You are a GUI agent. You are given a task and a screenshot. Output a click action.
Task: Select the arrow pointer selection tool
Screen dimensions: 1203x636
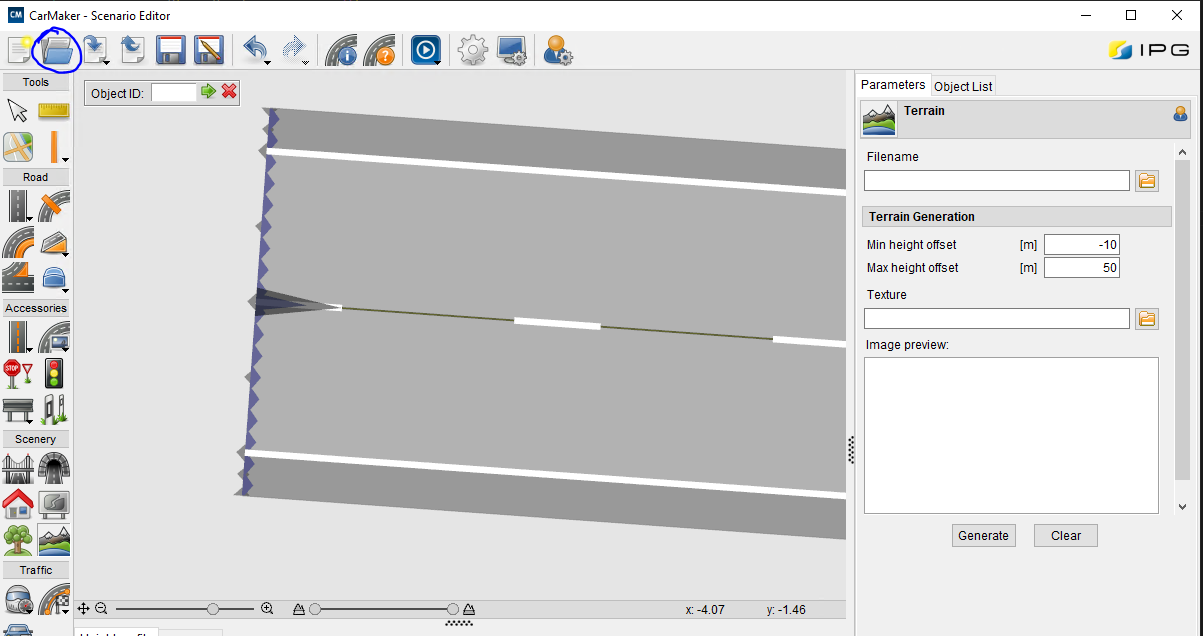pyautogui.click(x=17, y=110)
